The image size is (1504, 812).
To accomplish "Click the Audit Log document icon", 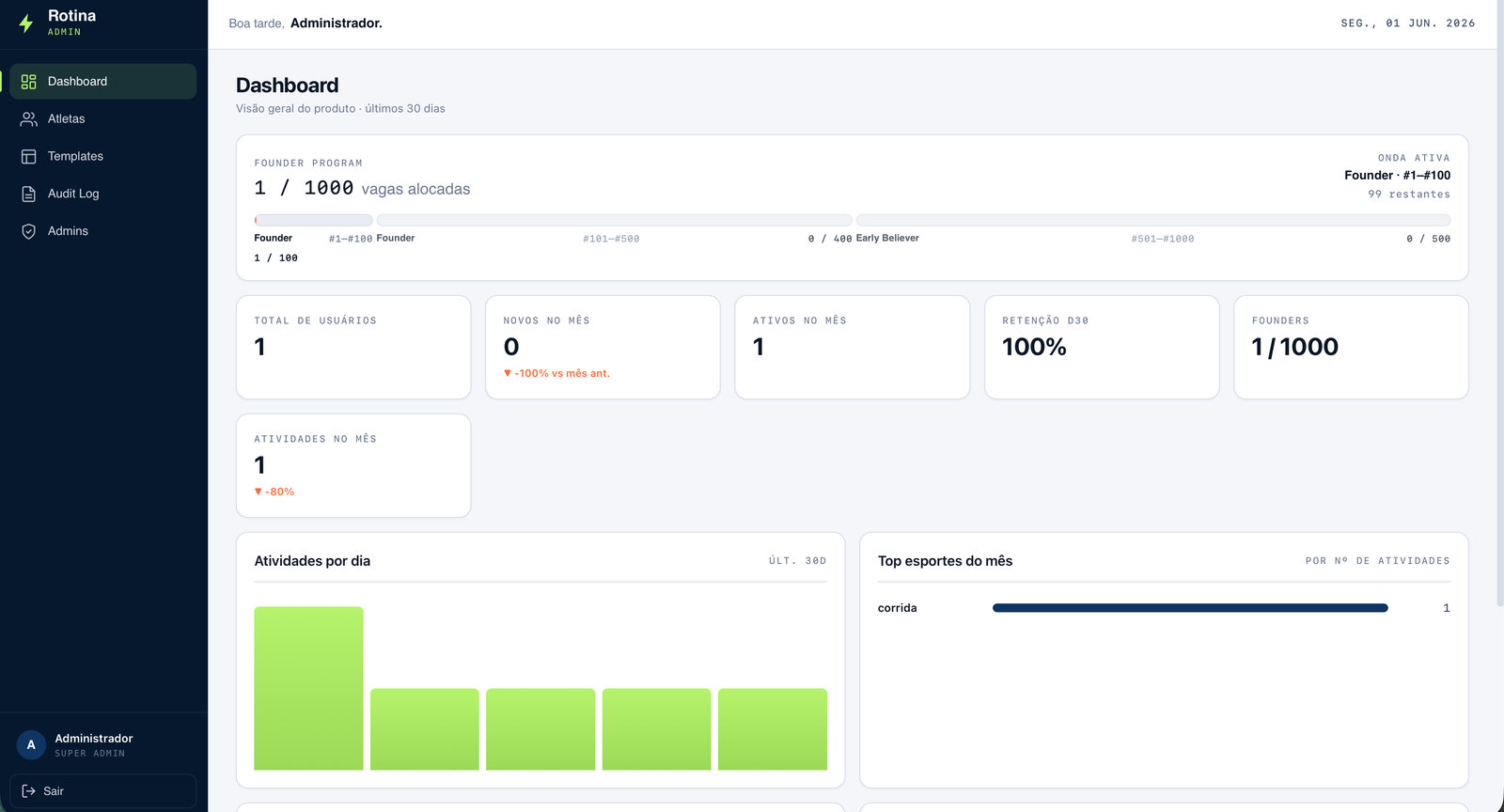I will (29, 194).
